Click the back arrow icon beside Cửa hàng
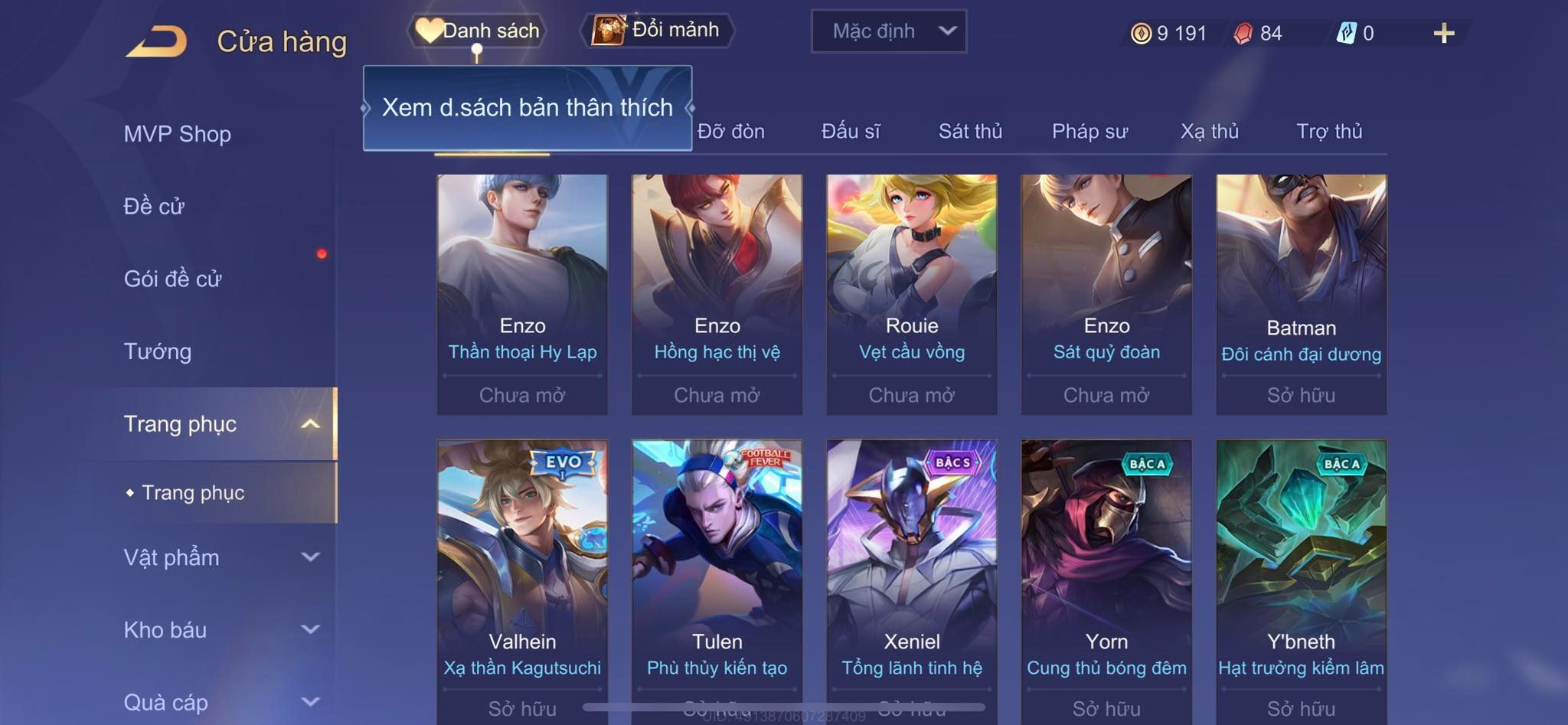 pyautogui.click(x=156, y=41)
